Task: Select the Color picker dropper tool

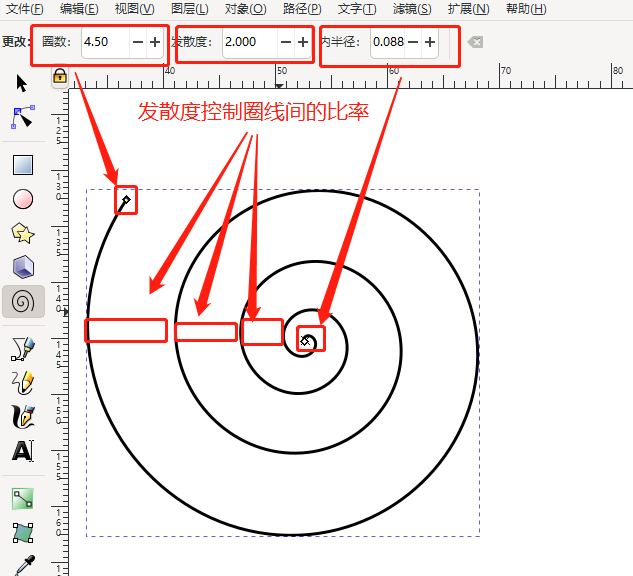Action: (x=24, y=565)
